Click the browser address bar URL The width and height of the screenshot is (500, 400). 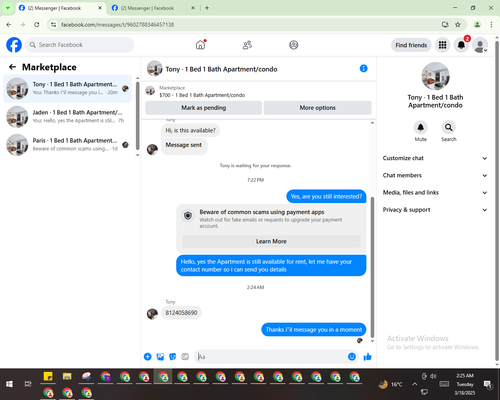pos(117,25)
